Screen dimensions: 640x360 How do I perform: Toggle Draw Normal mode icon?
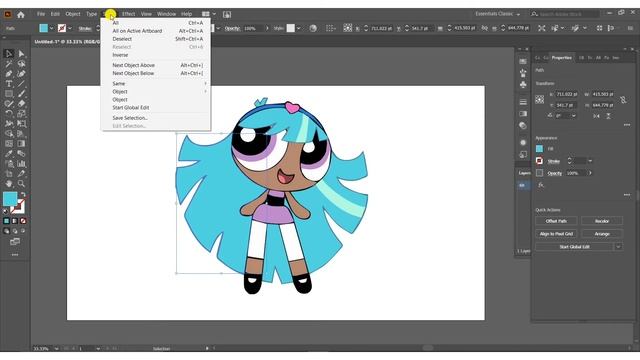coord(6,231)
